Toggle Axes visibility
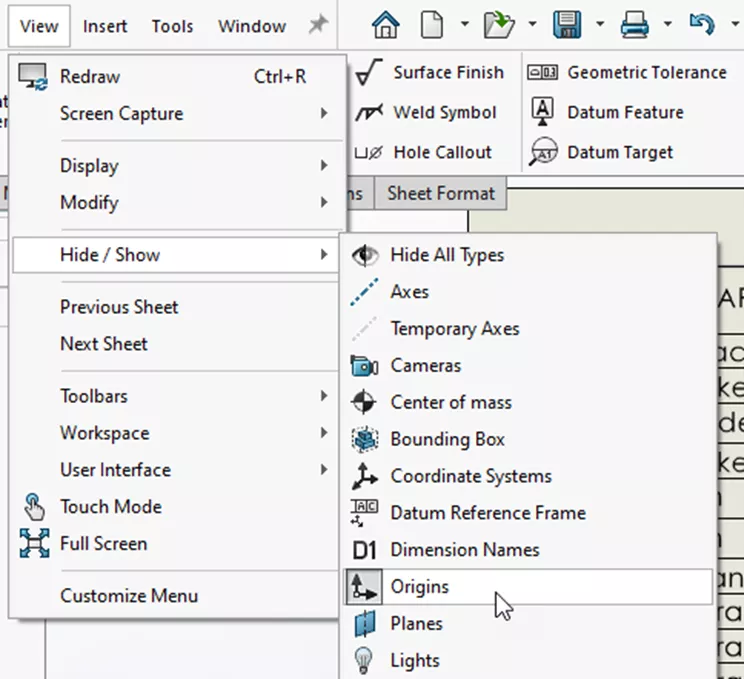Viewport: 744px width, 679px height. (x=527, y=292)
